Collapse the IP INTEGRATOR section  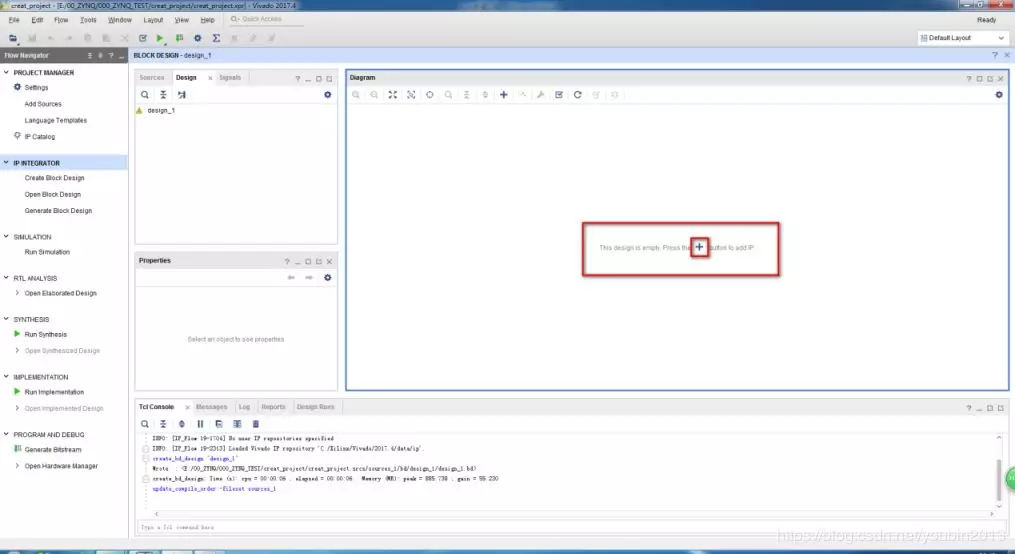[6, 163]
